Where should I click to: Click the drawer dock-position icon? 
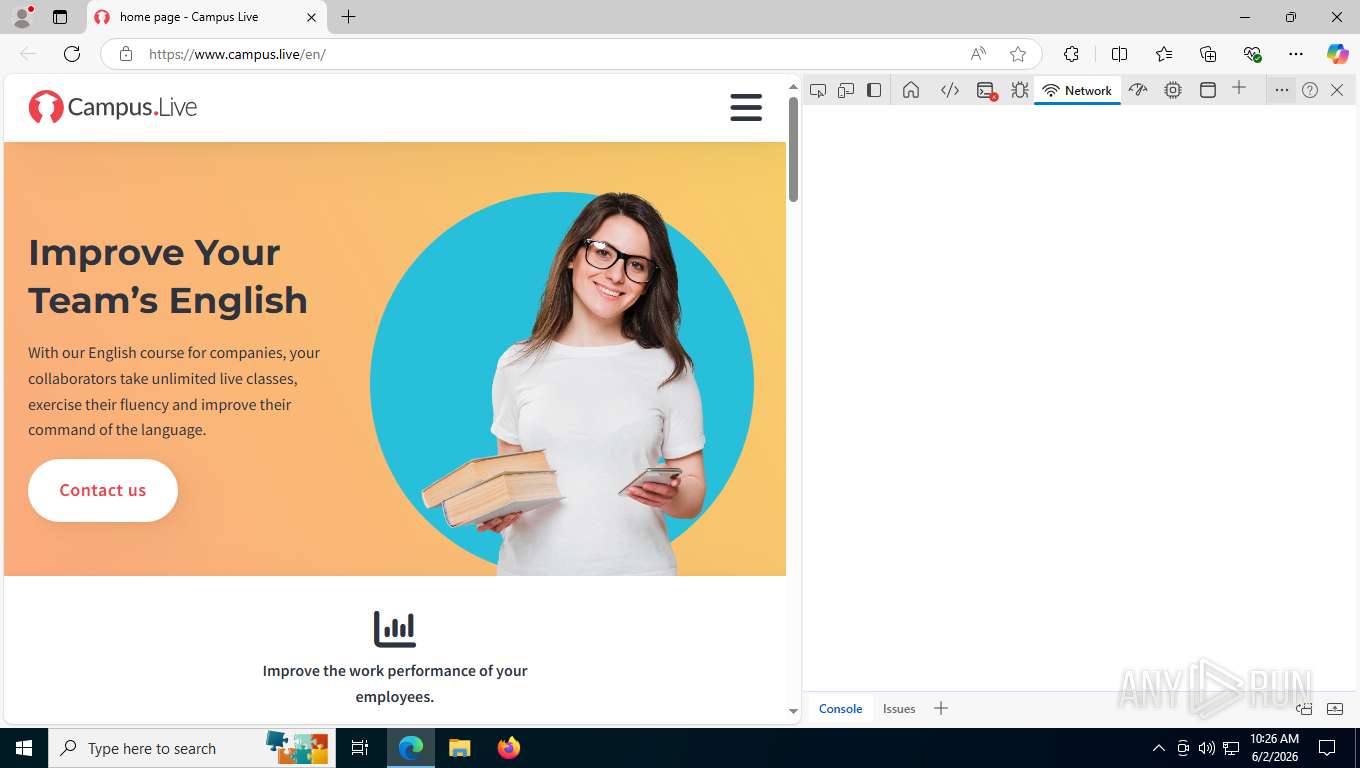[1304, 708]
